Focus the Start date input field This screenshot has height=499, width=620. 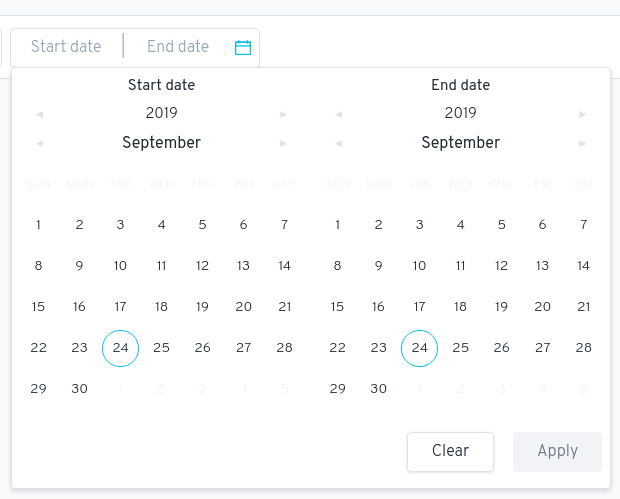coord(66,47)
